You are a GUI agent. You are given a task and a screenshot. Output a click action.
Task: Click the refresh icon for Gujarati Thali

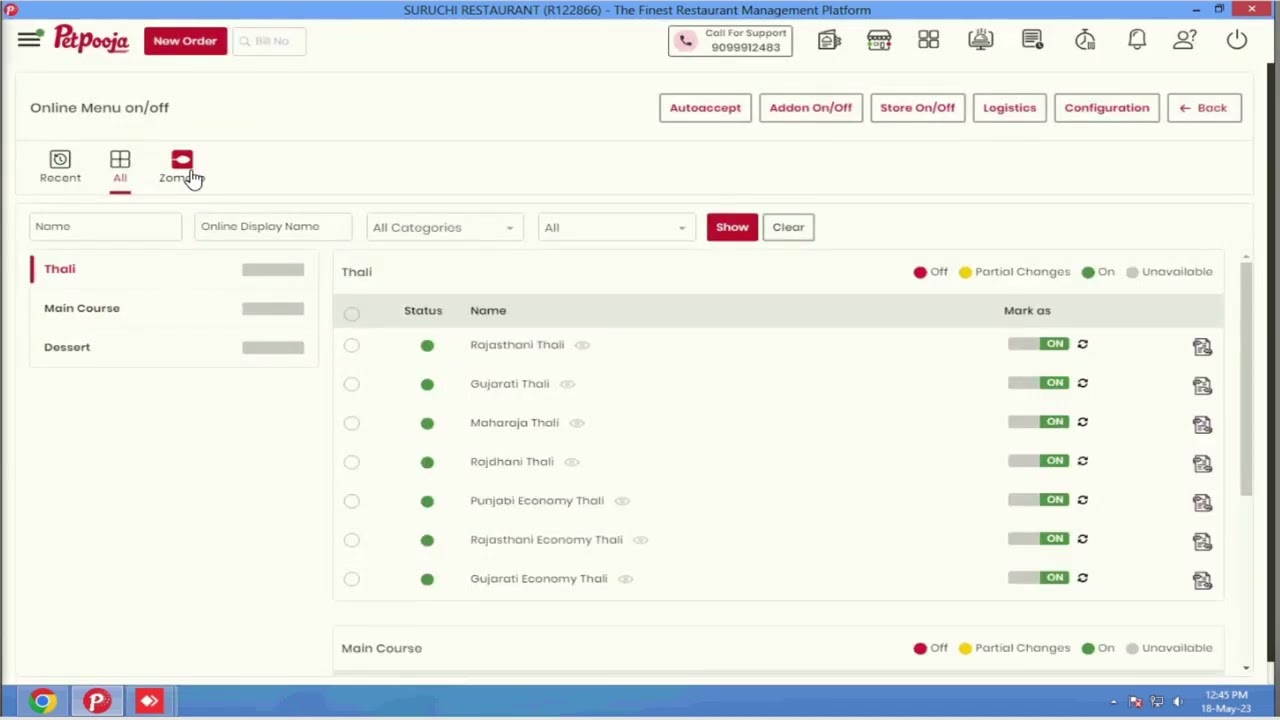point(1083,383)
